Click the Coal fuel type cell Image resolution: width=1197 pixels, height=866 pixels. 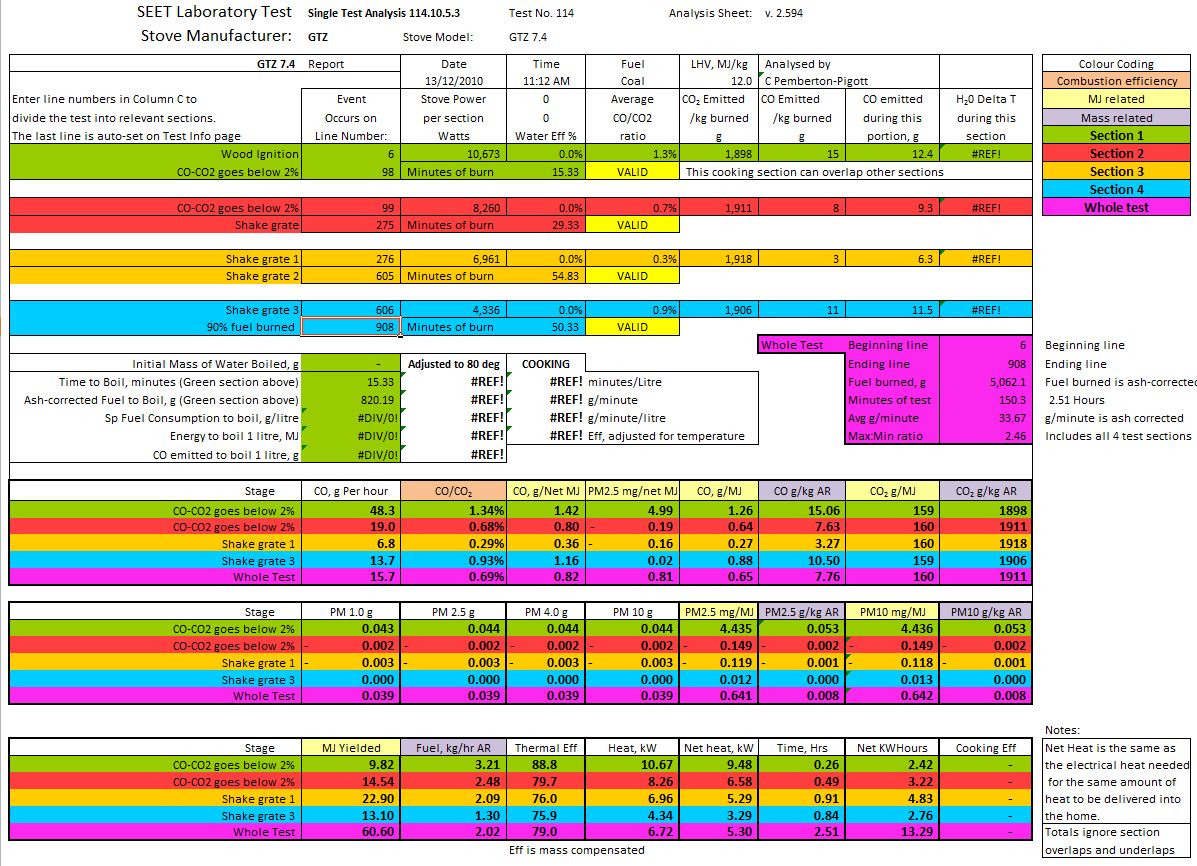coord(632,81)
